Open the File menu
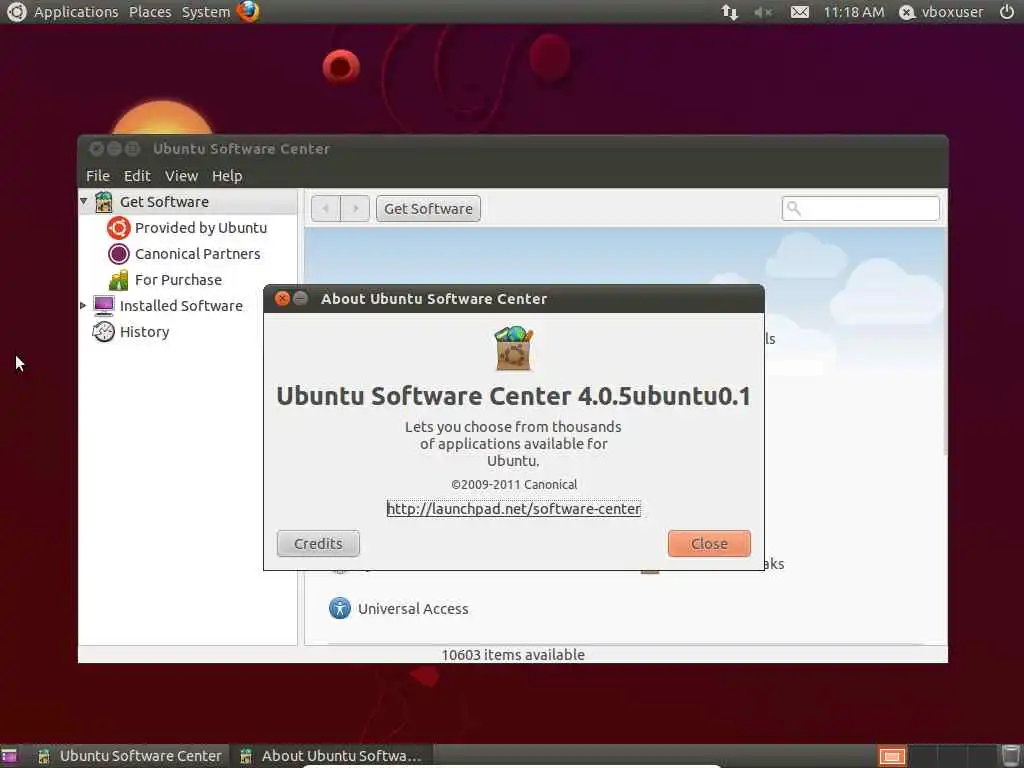This screenshot has width=1024, height=768. point(98,176)
